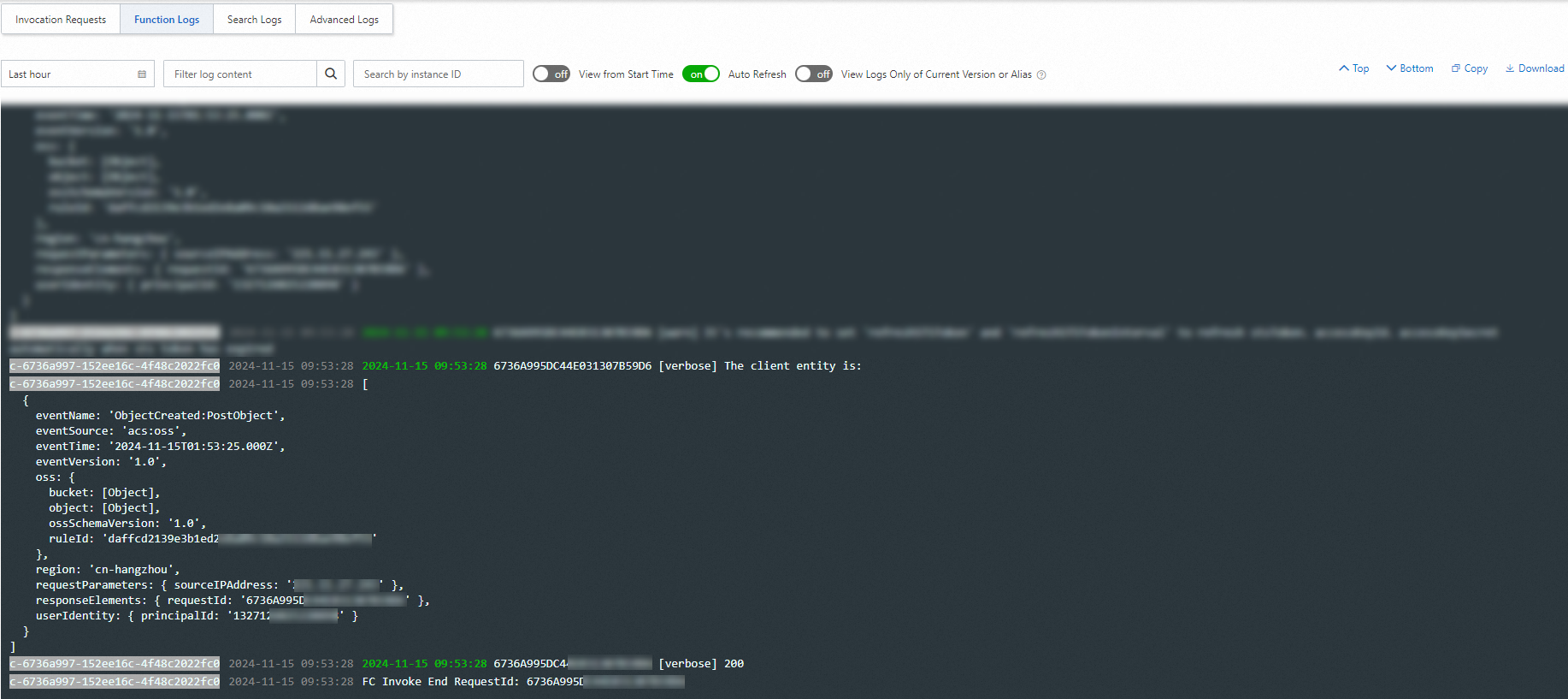Click the search magnifier icon button
Viewport: 1568px width, 699px height.
click(x=331, y=74)
